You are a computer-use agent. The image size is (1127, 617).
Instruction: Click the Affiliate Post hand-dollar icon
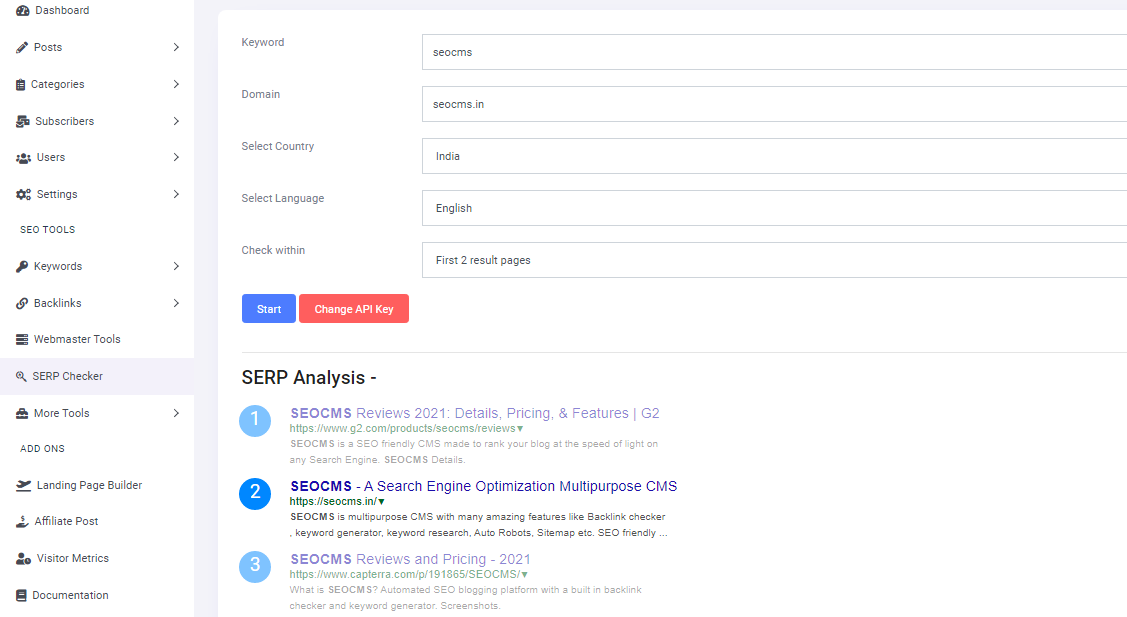click(22, 521)
